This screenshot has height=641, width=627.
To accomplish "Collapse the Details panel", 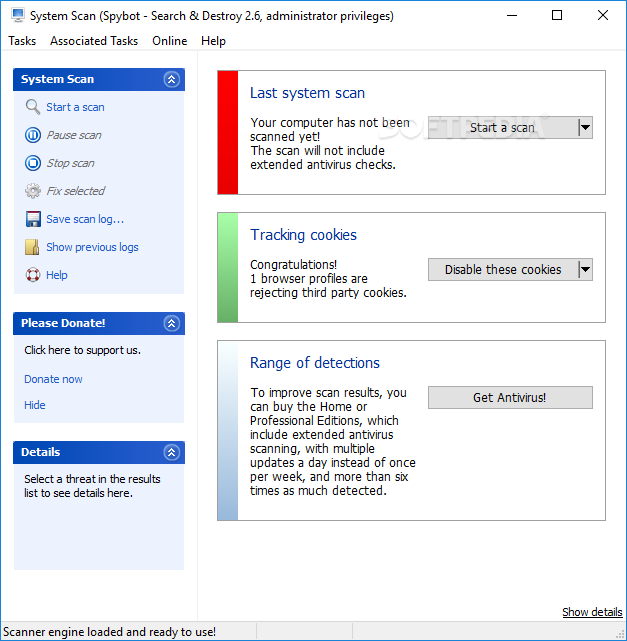I will [171, 452].
